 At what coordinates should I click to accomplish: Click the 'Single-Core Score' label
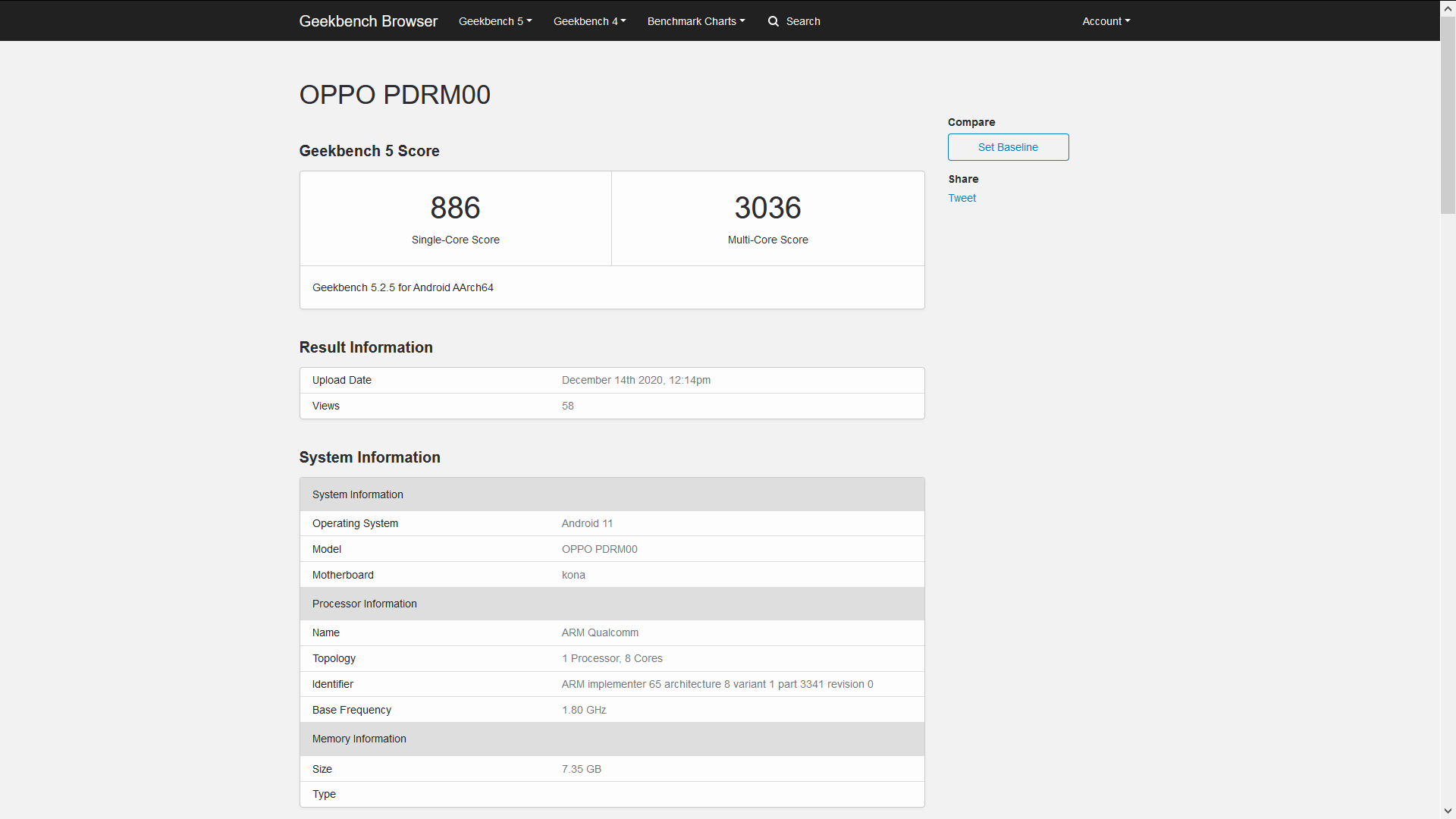tap(455, 240)
